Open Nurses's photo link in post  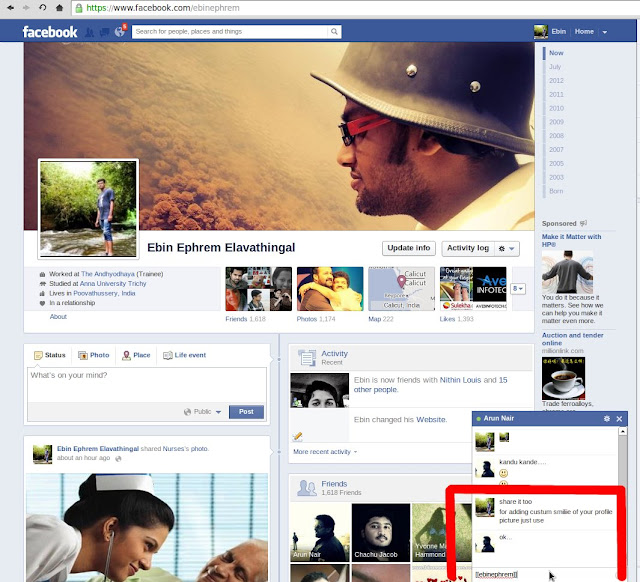[185, 449]
